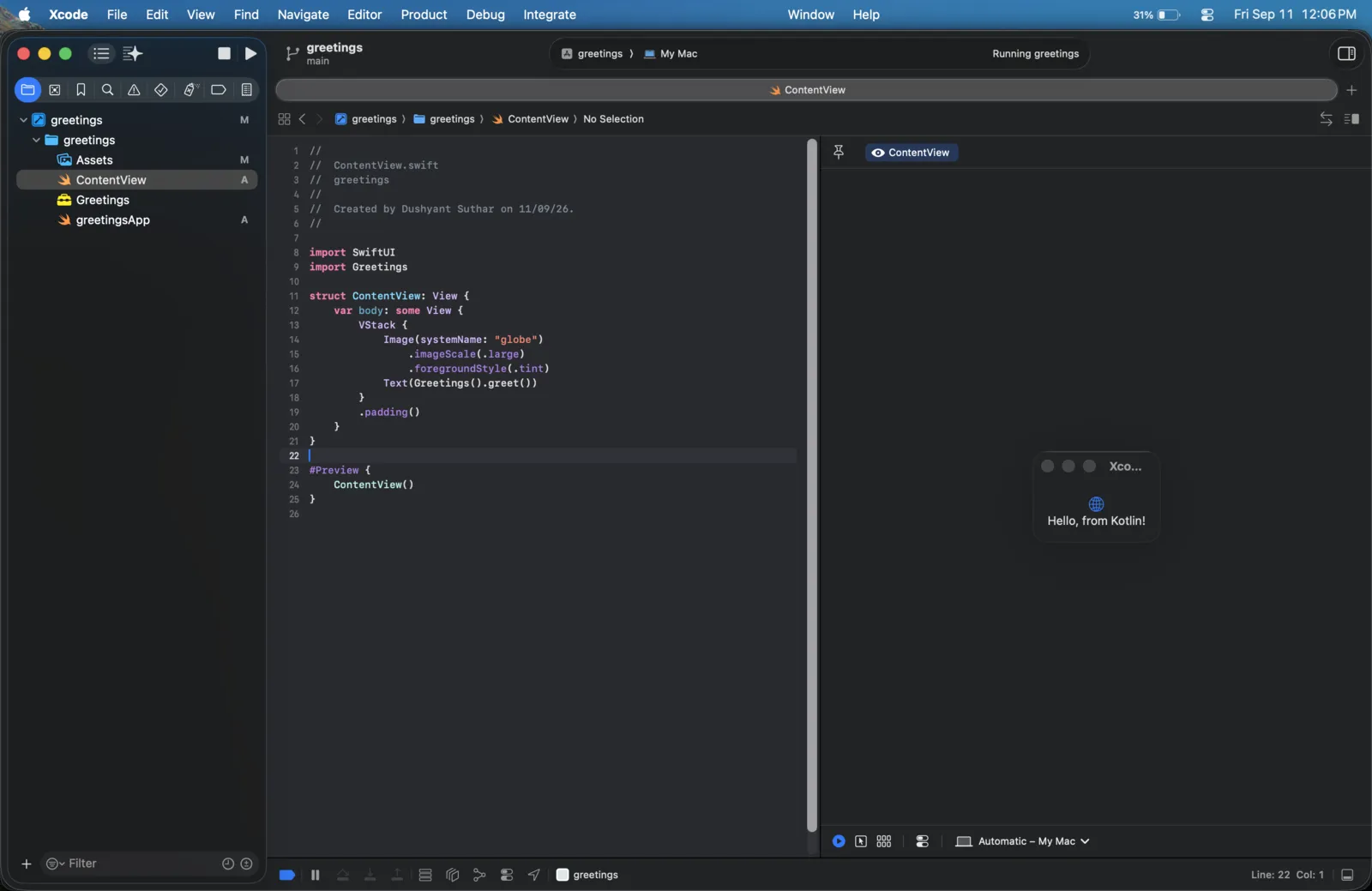
Task: Open the Breakpoint navigator tag icon
Action: (219, 90)
